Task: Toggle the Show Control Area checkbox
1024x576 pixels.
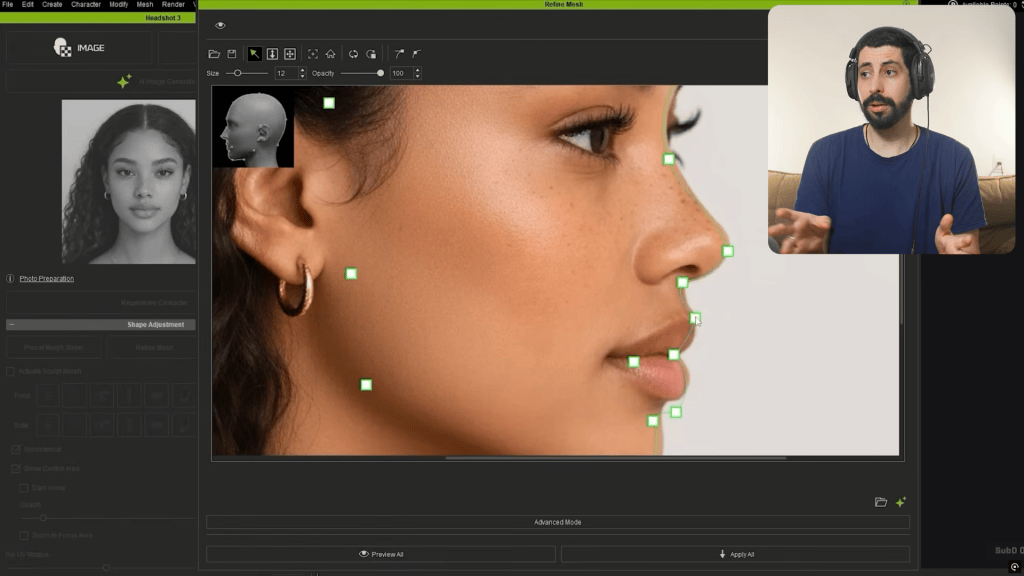Action: click(x=16, y=468)
